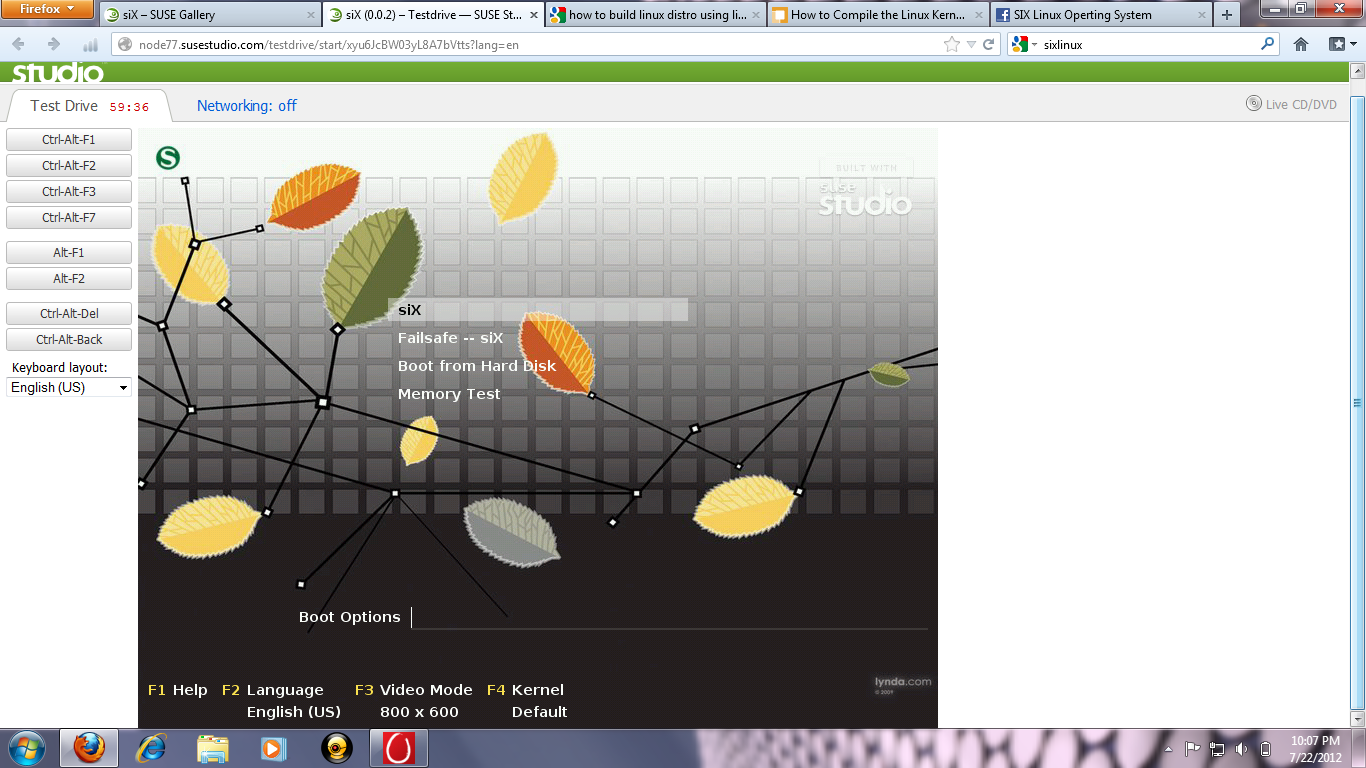The width and height of the screenshot is (1366, 768).
Task: Switch to SIX Linux Operating System tab
Action: (1099, 15)
